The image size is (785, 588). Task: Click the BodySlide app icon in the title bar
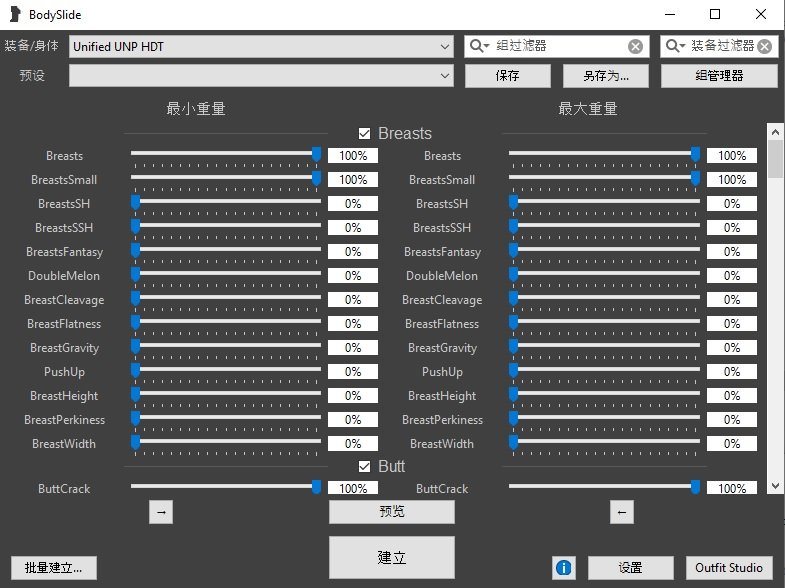pos(16,14)
